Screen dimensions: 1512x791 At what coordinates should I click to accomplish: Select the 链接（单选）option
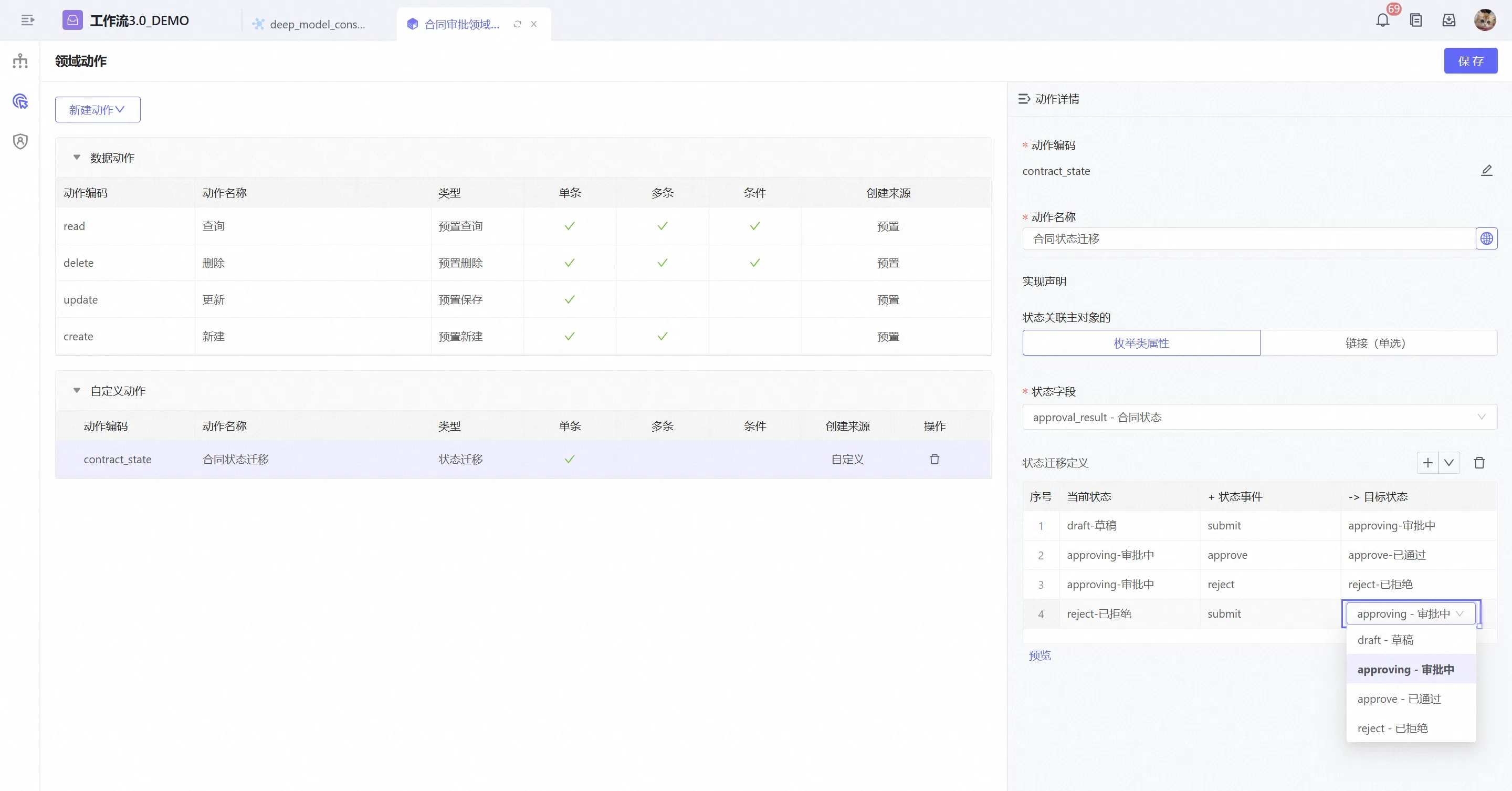coord(1378,343)
